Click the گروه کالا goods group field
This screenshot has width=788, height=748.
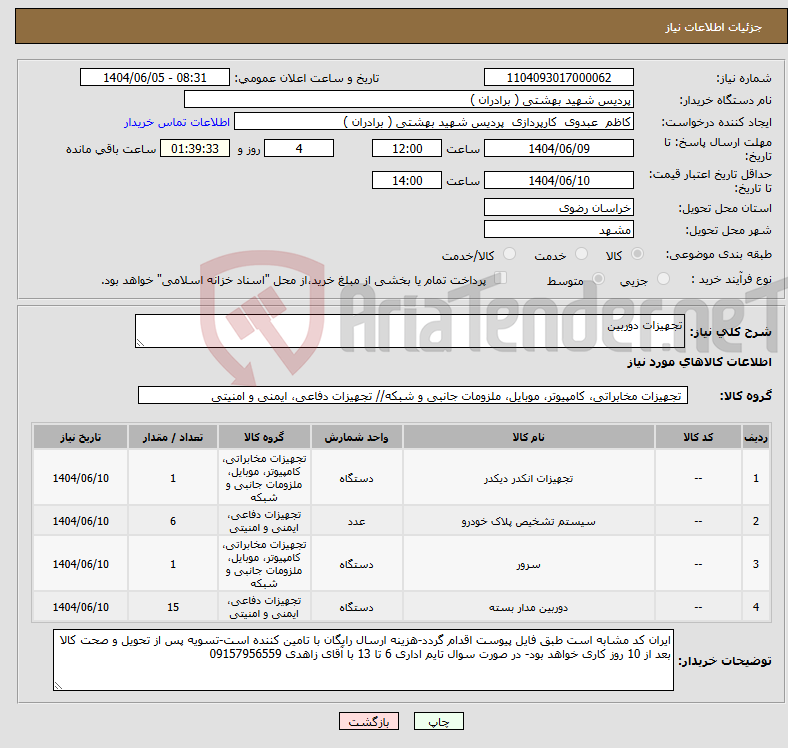pyautogui.click(x=413, y=395)
